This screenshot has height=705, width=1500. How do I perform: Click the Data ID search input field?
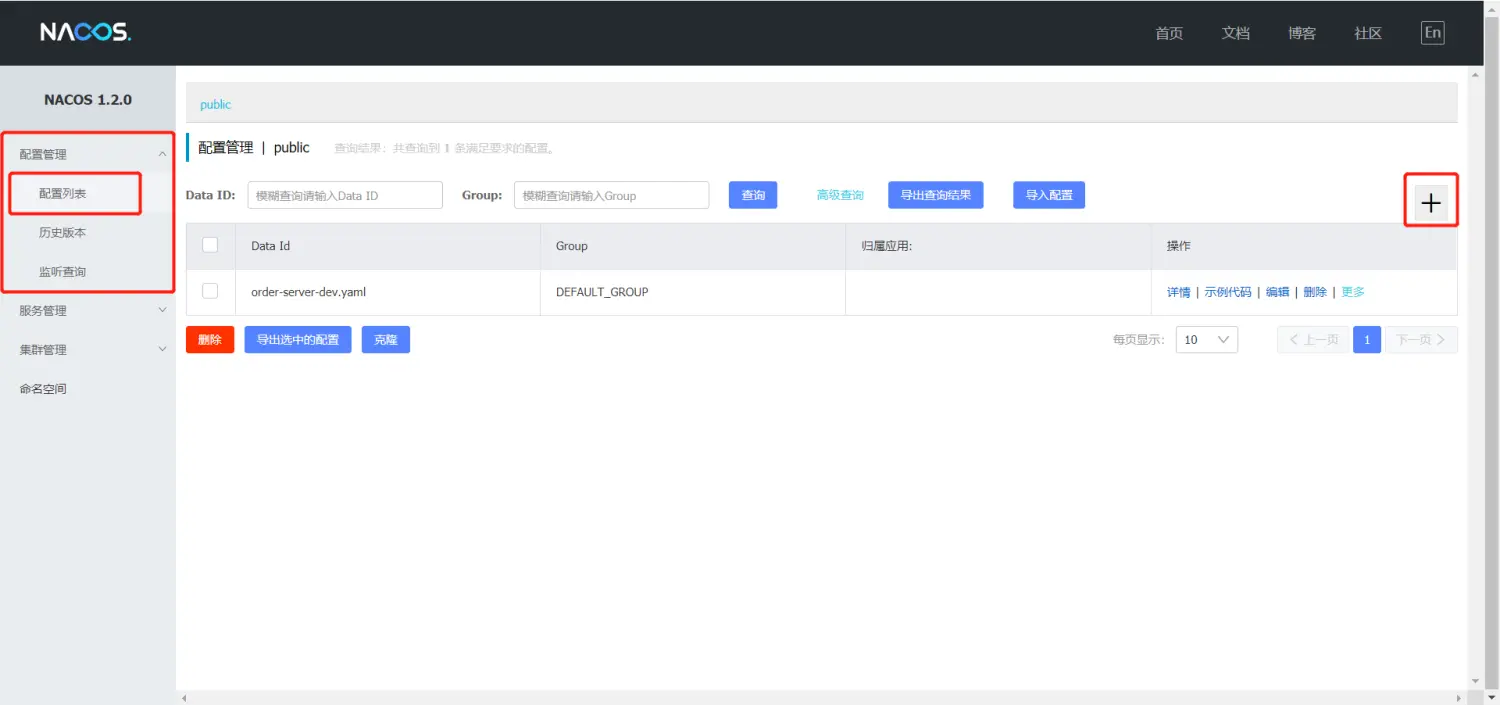344,196
